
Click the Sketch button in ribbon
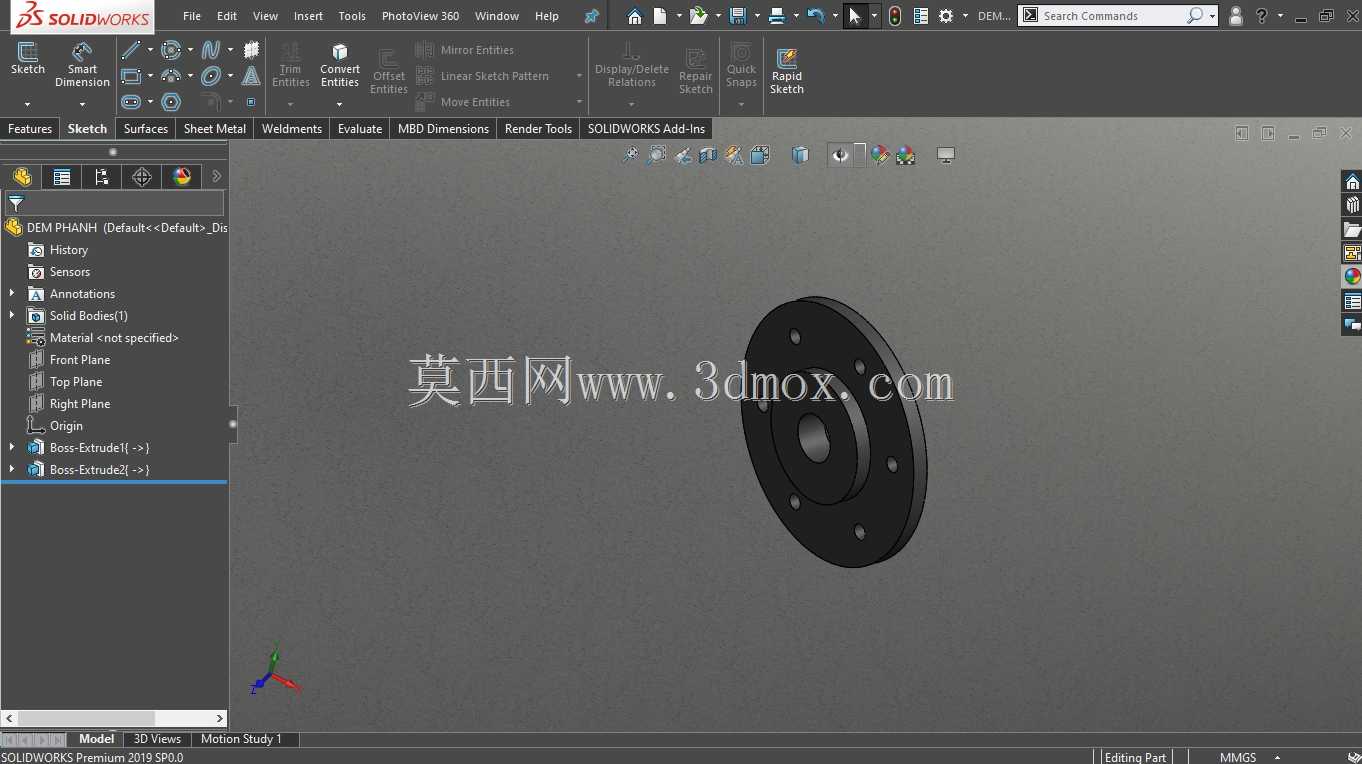[x=28, y=59]
